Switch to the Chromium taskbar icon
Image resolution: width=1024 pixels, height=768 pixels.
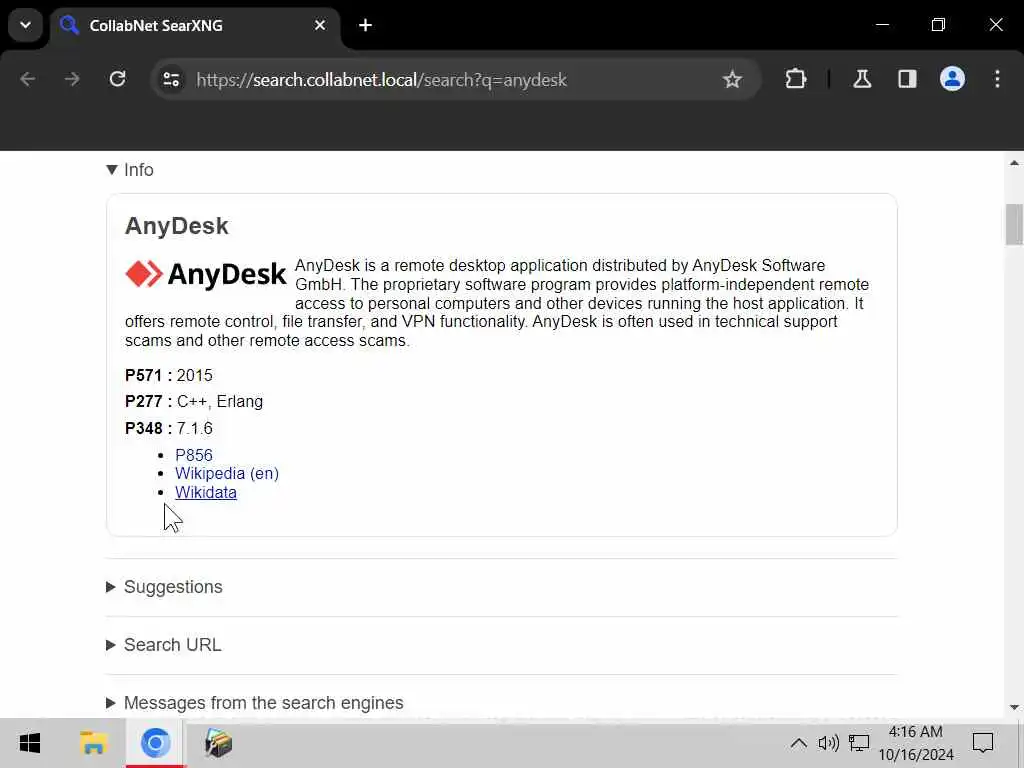tap(155, 743)
